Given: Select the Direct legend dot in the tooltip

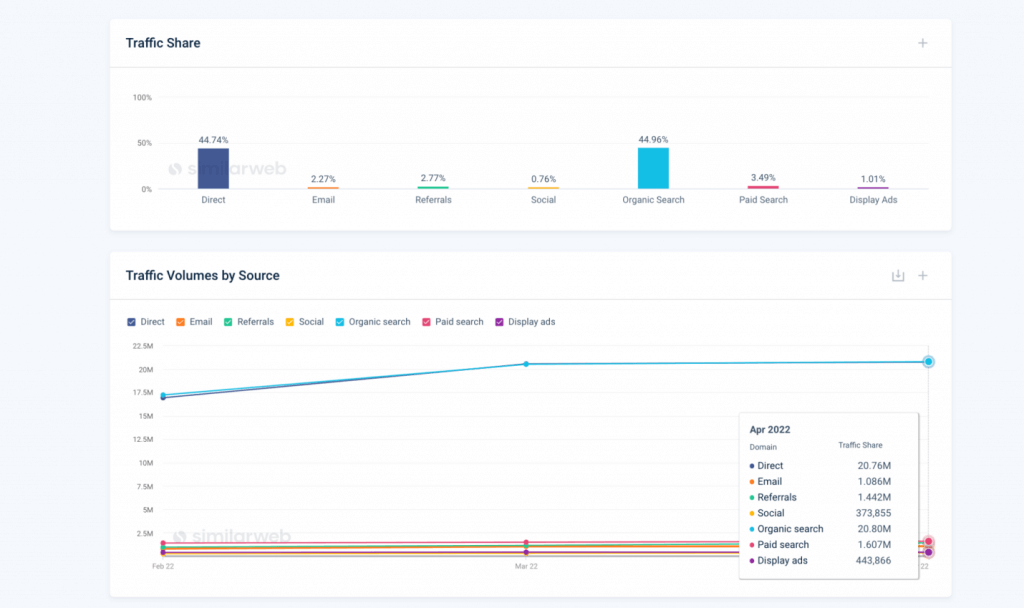Looking at the screenshot, I should [x=752, y=465].
